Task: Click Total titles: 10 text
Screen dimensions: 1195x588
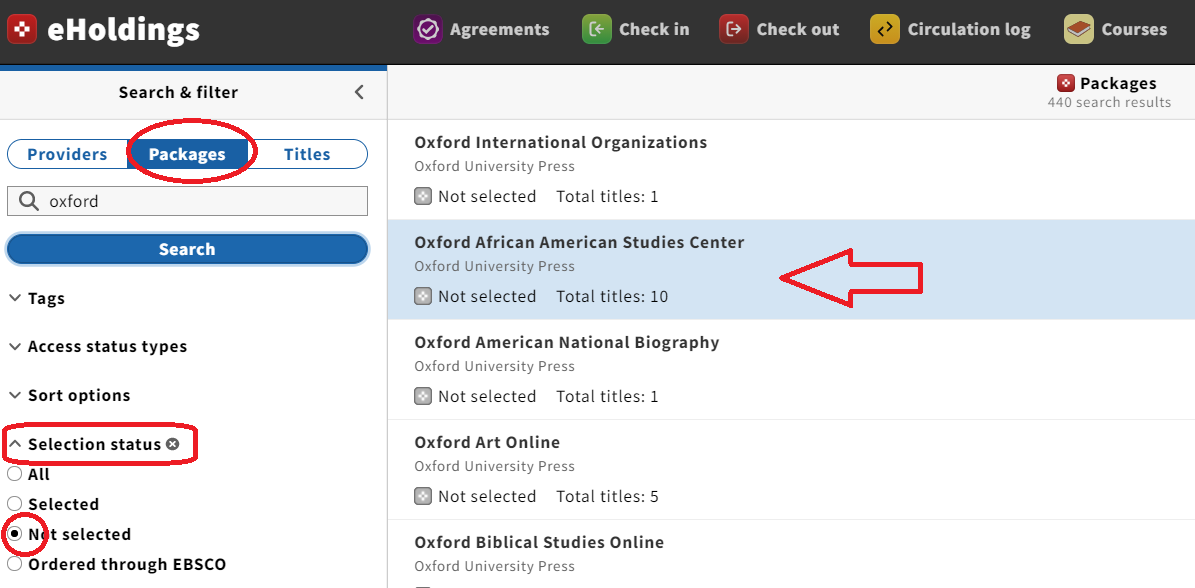Action: coord(612,296)
